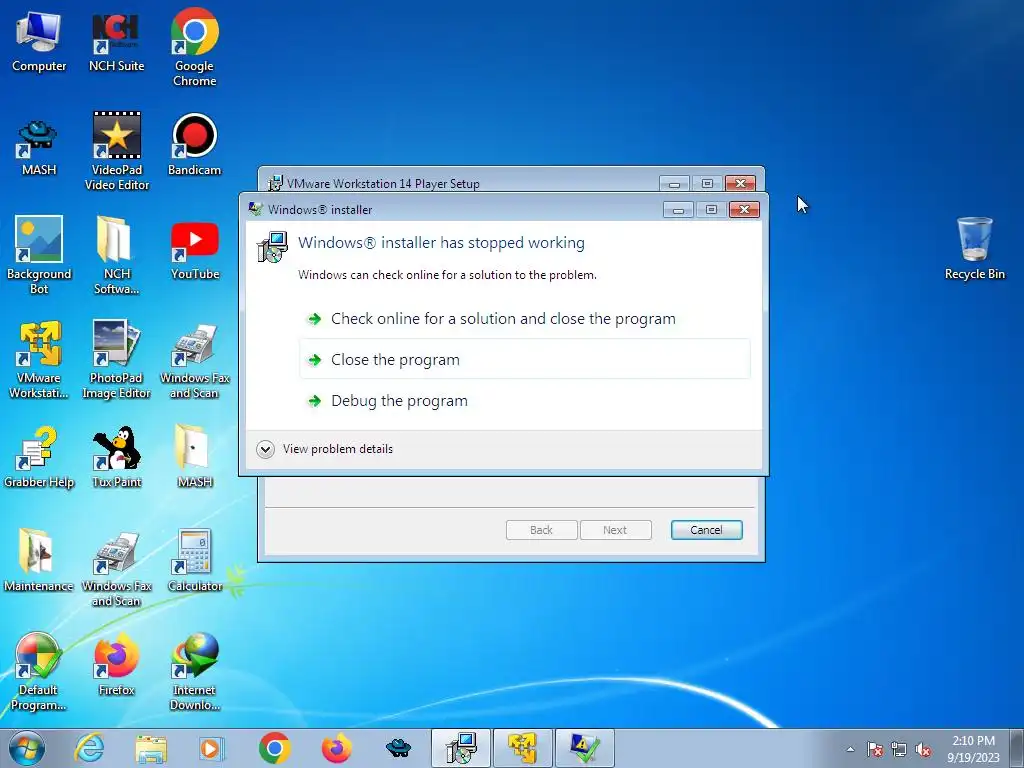
Task: Close the Windows installer error dialog
Action: [744, 210]
